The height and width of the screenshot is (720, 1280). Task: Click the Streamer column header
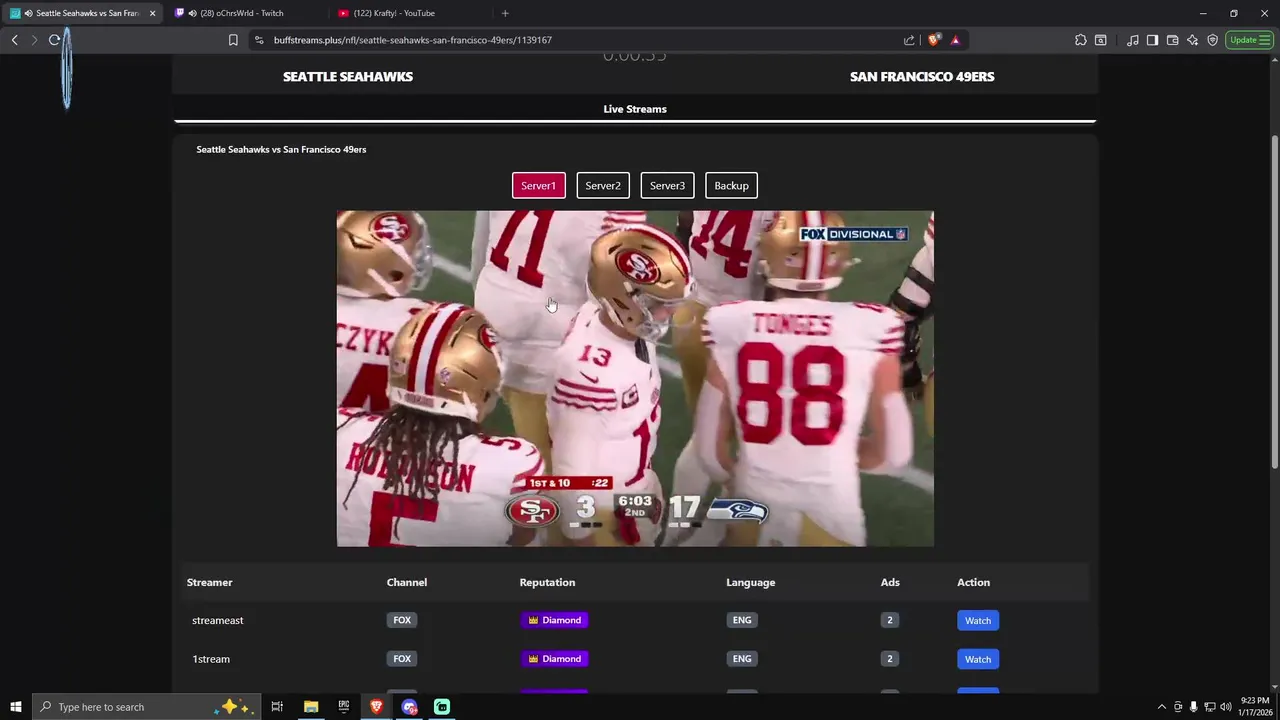click(x=209, y=582)
